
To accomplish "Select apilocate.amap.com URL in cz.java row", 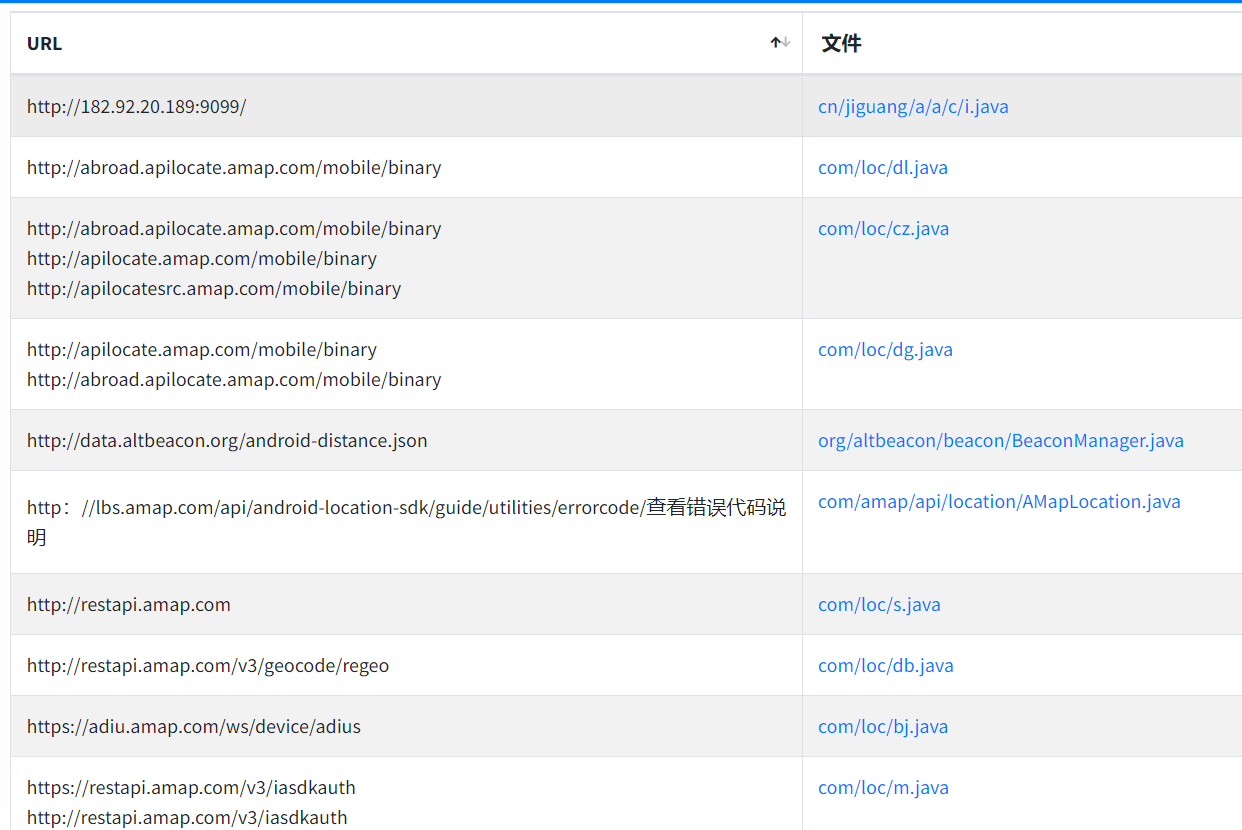I will click(x=202, y=258).
